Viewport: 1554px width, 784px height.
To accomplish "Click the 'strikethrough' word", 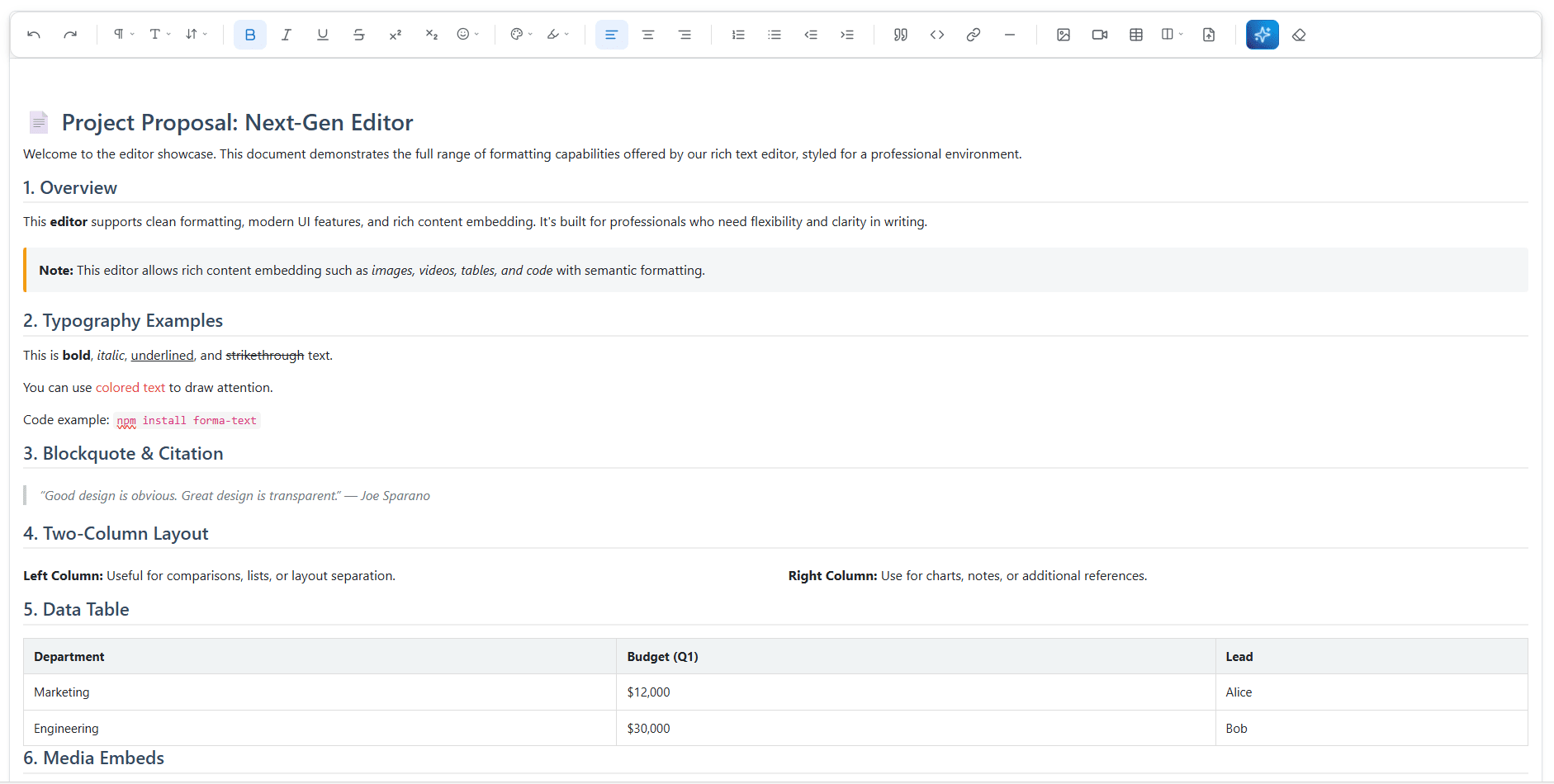I will click(264, 355).
